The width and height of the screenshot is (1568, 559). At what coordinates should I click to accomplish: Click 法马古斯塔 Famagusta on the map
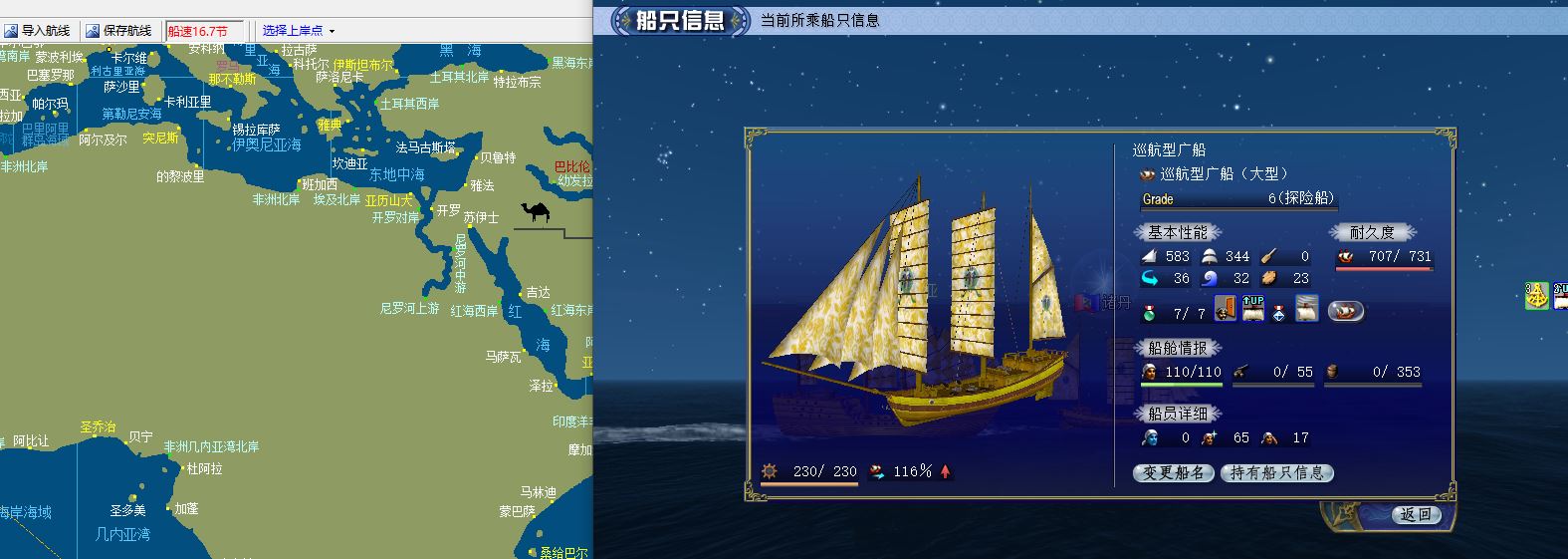426,147
